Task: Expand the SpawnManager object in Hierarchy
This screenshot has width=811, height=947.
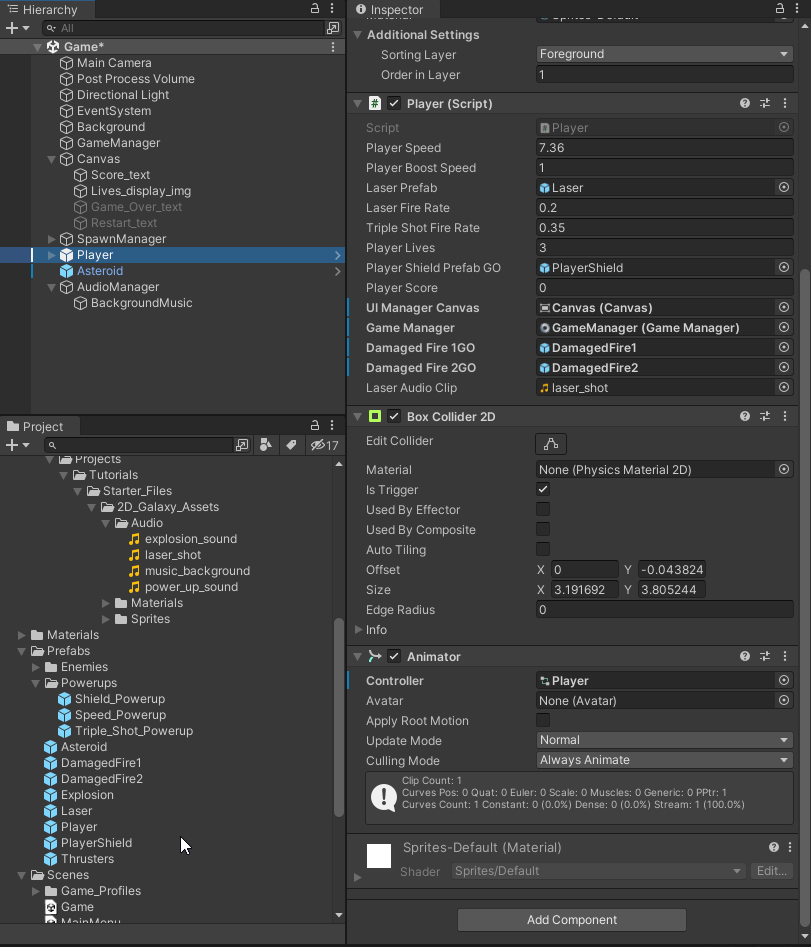Action: click(x=52, y=239)
